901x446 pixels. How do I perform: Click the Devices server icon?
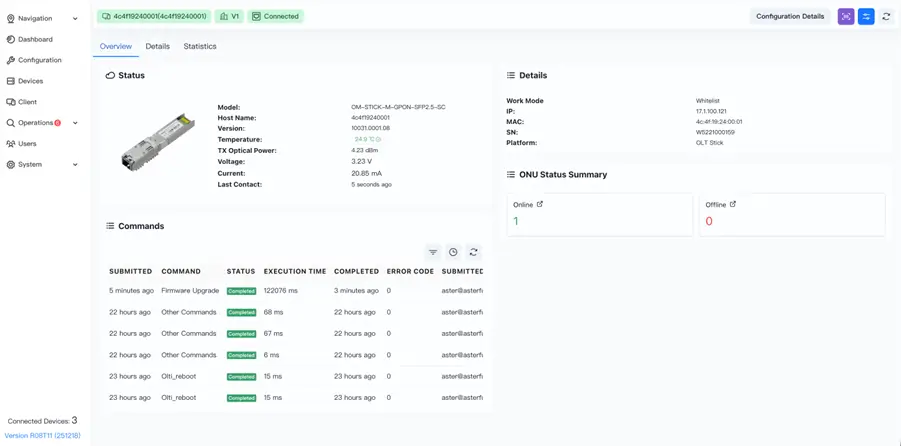tap(10, 81)
